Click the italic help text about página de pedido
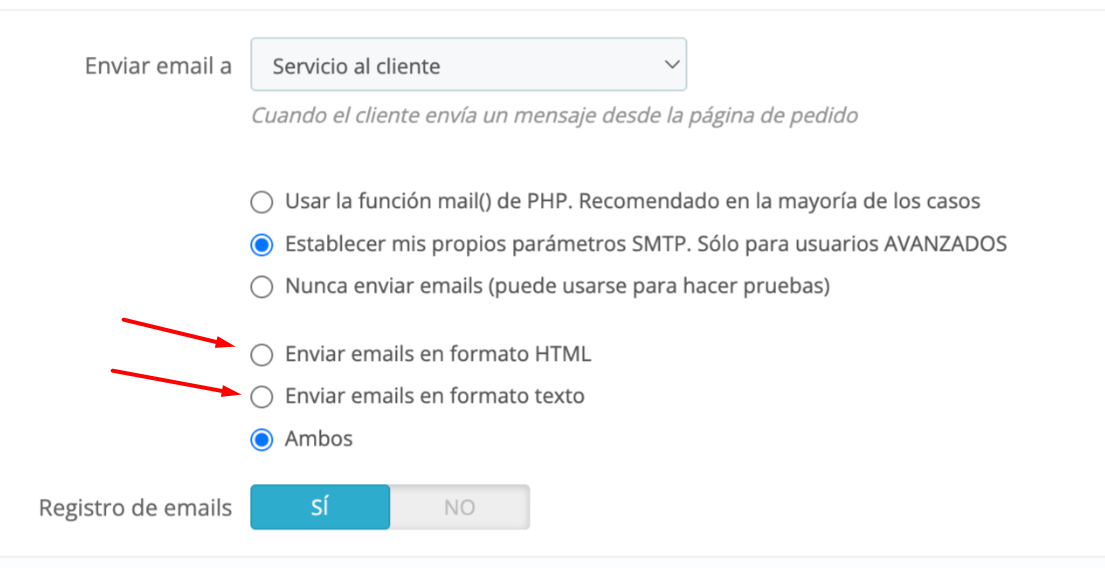Screen dimensions: 1105x568 coord(555,115)
